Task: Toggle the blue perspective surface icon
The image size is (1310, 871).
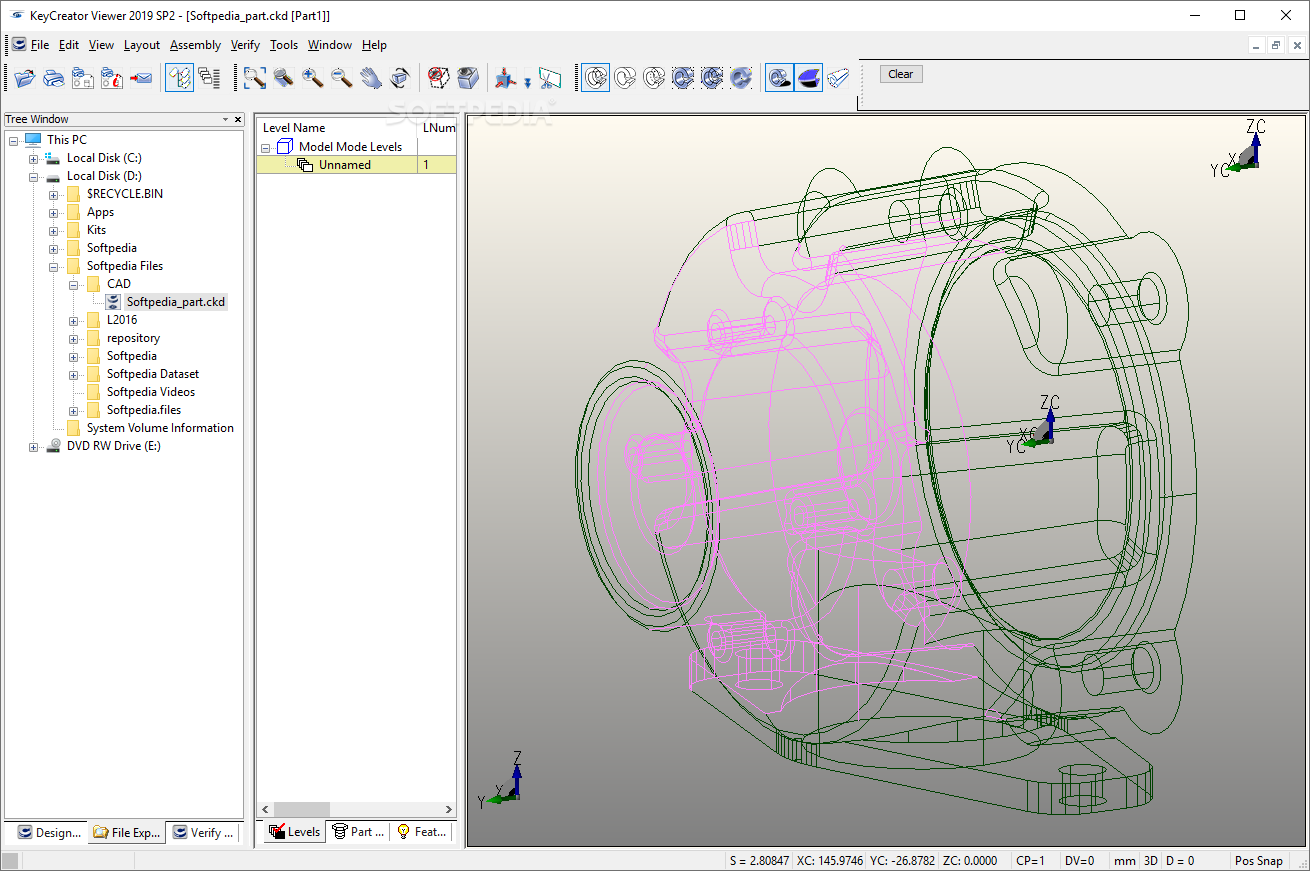Action: pos(808,78)
